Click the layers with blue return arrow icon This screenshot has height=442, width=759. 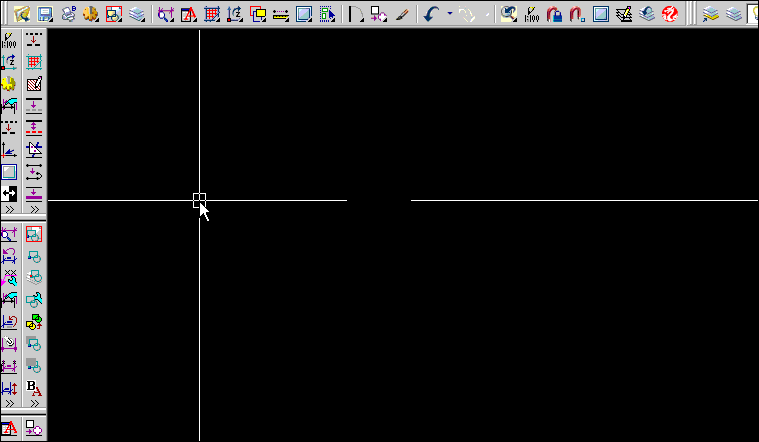click(x=647, y=15)
